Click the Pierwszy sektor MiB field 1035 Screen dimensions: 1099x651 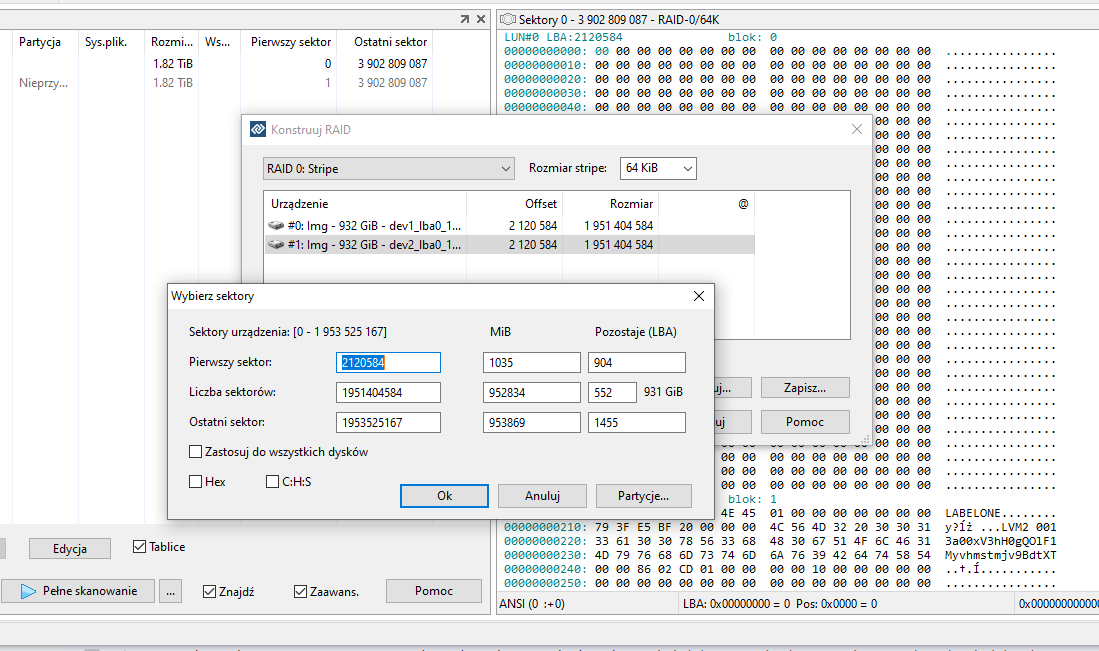pyautogui.click(x=531, y=362)
